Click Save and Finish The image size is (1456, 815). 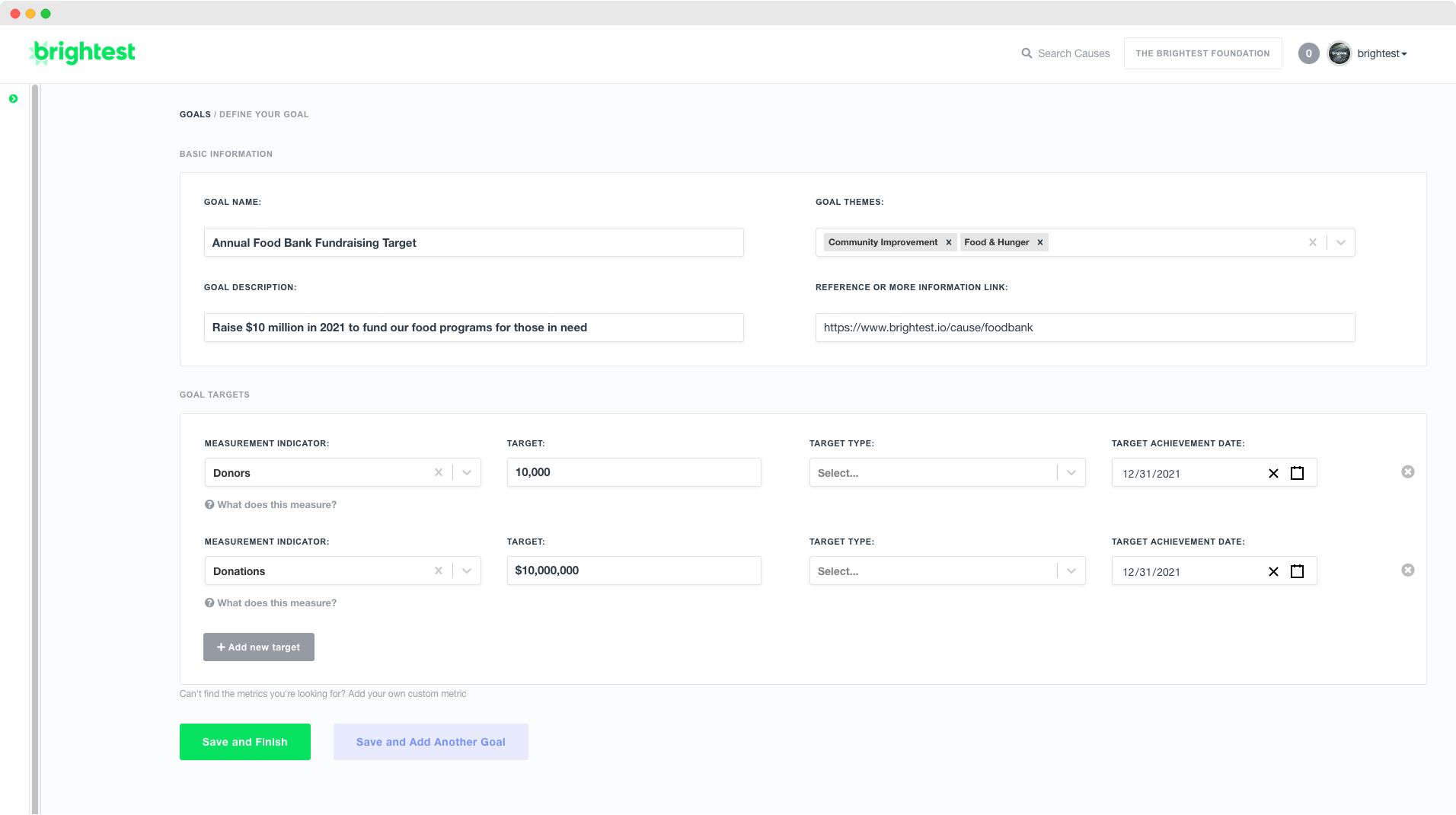pos(245,742)
